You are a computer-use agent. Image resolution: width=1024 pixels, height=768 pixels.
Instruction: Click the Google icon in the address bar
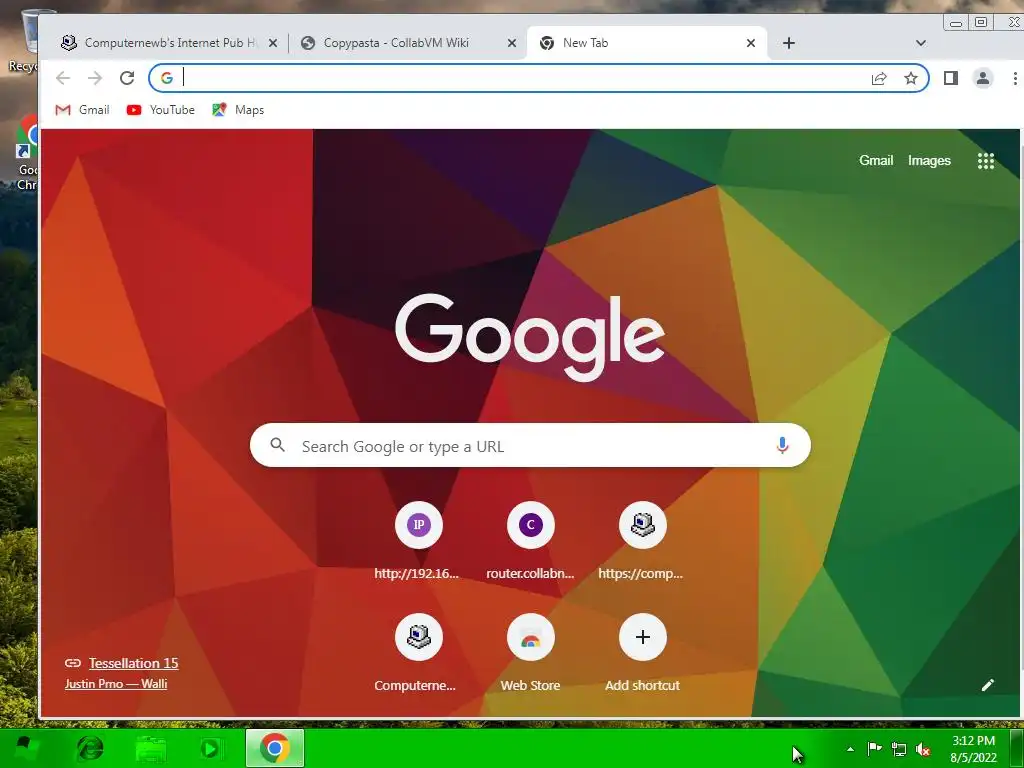pos(167,78)
